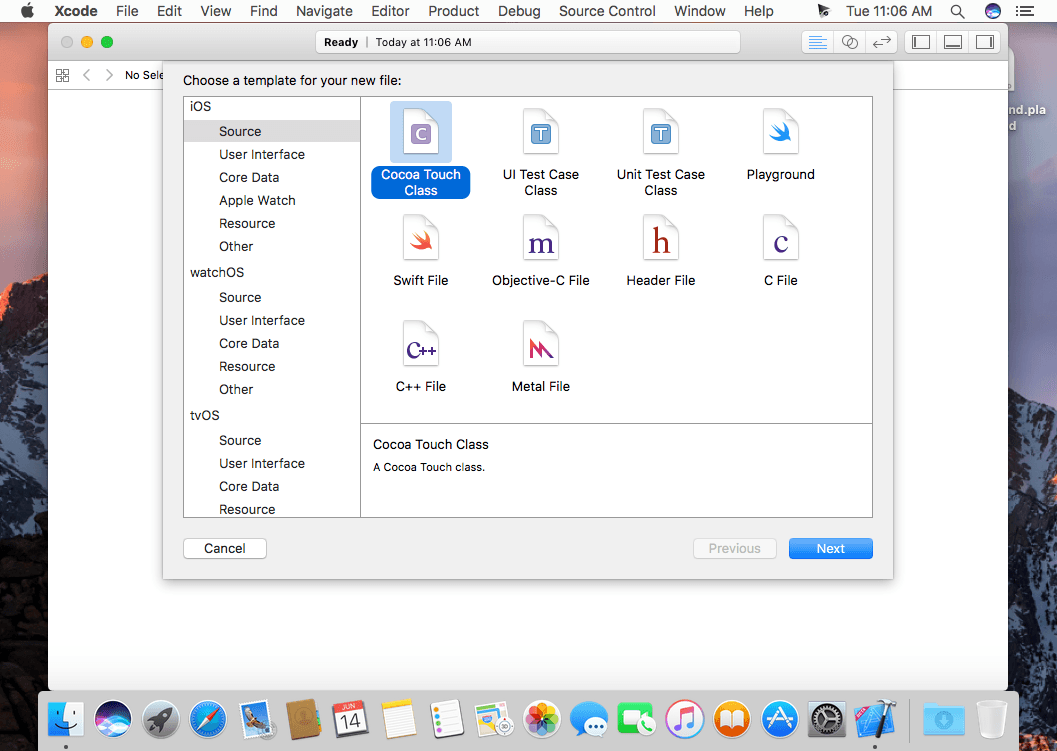1057x751 pixels.
Task: Open App Store from the Dock
Action: (x=779, y=719)
